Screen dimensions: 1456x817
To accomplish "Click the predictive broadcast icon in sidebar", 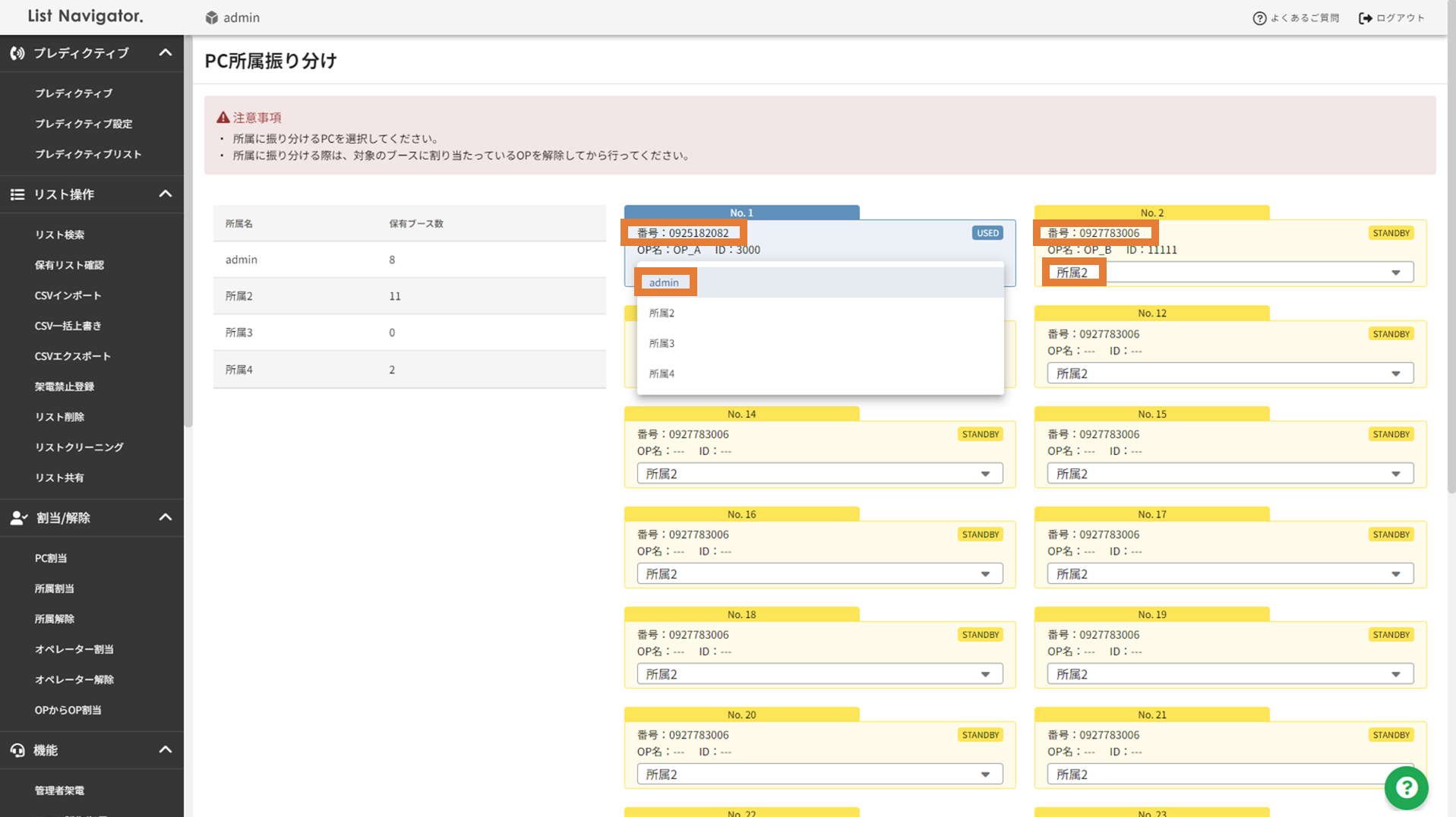I will 17,53.
